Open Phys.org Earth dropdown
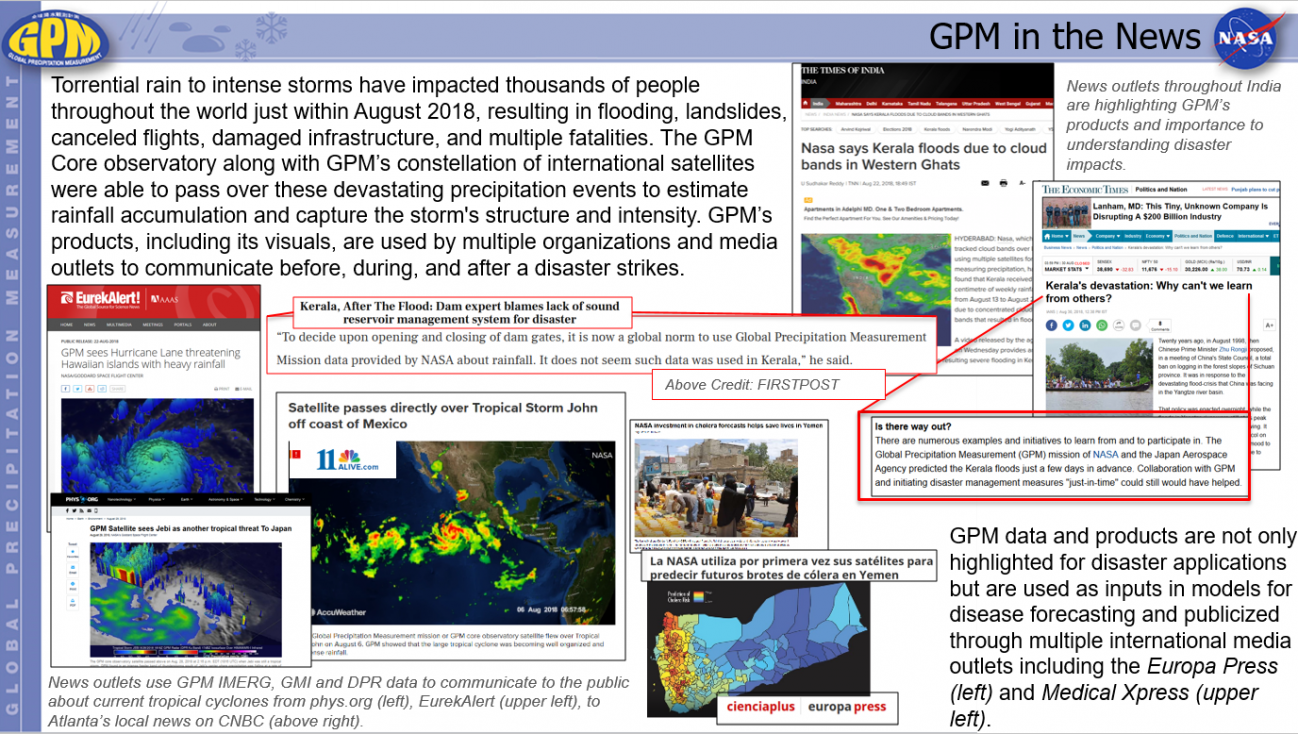Image resolution: width=1298 pixels, height=734 pixels. pyautogui.click(x=186, y=499)
